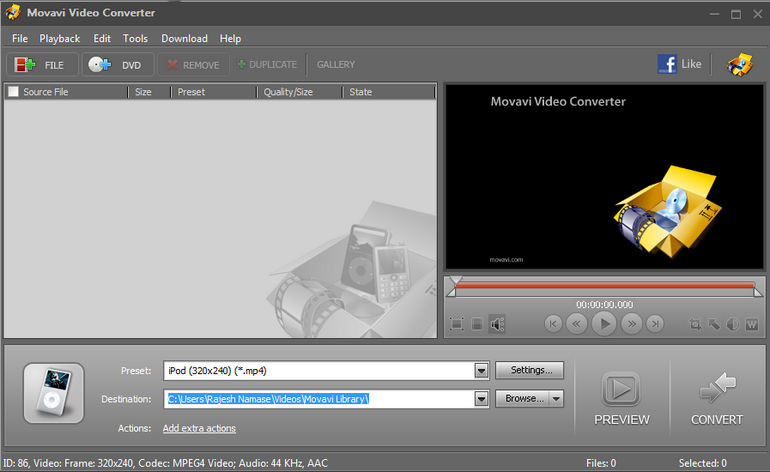Select the crop tool icon
770x472 pixels.
pos(696,324)
